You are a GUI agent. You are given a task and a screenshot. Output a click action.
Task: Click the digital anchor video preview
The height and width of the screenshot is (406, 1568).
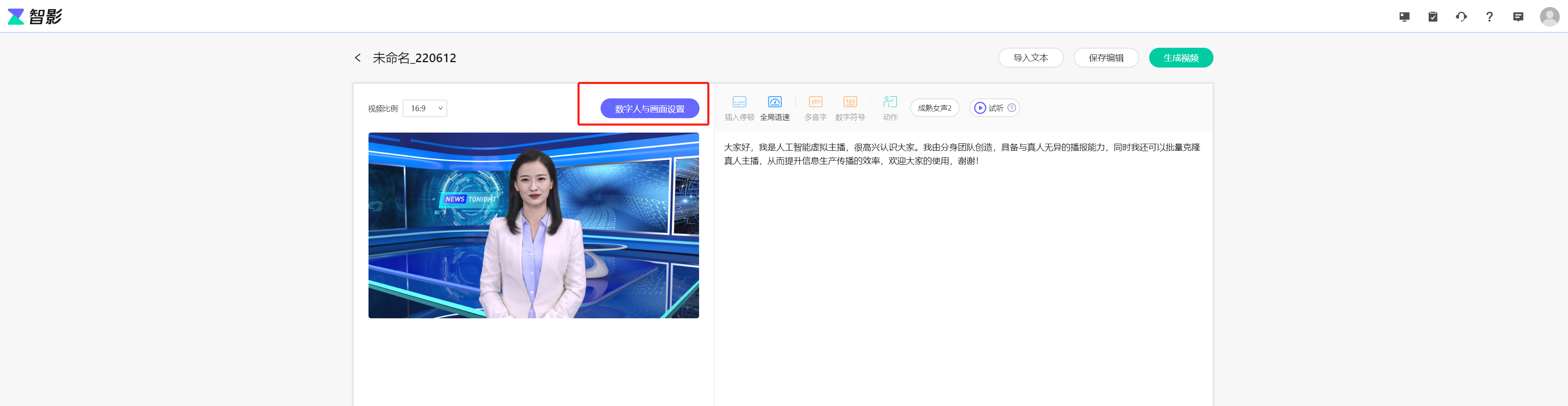533,226
